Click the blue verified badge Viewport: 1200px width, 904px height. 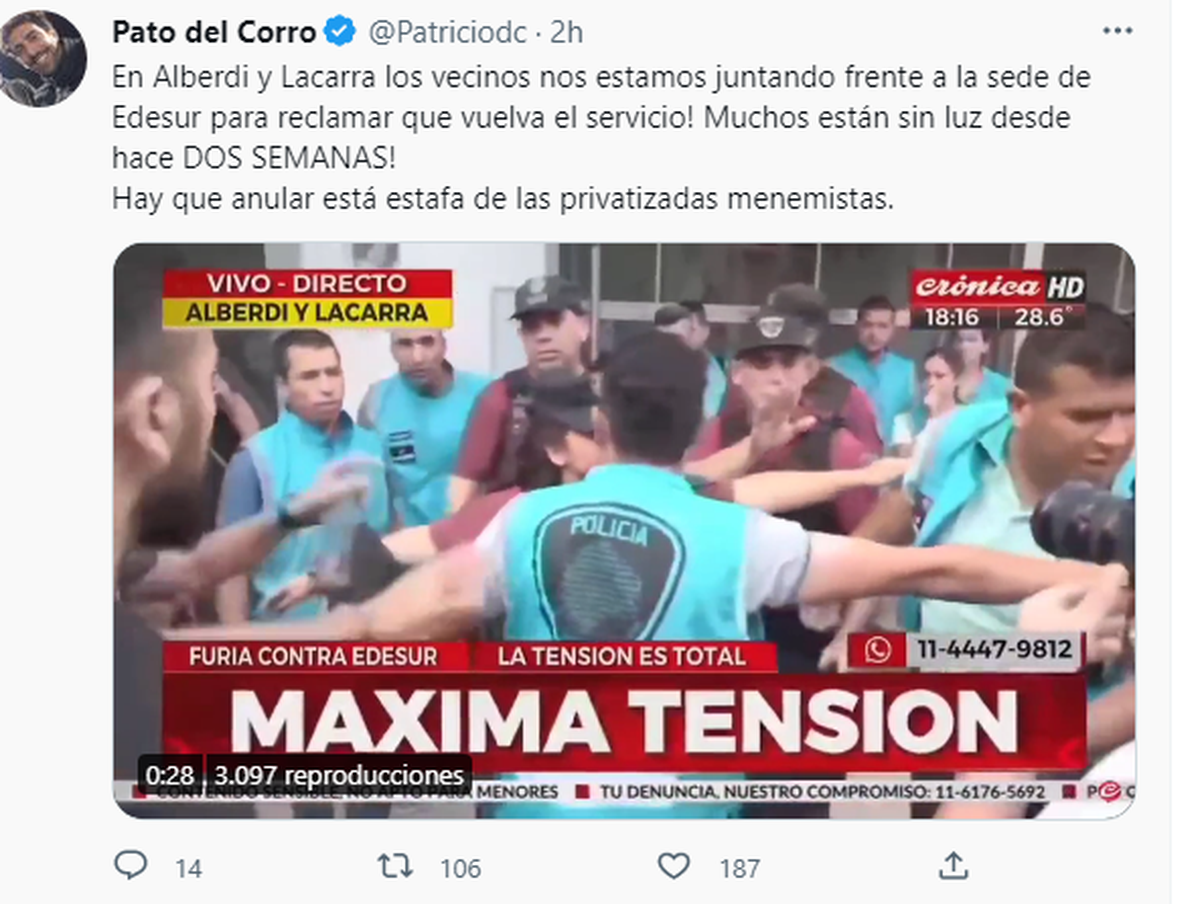pyautogui.click(x=341, y=32)
